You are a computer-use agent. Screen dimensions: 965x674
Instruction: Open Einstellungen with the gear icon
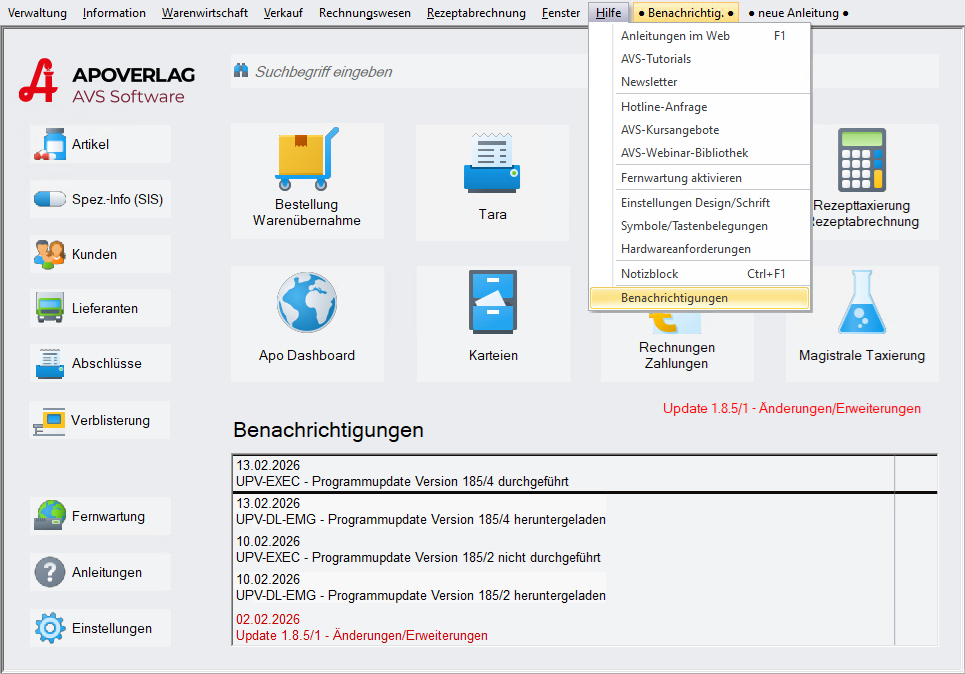[x=100, y=628]
